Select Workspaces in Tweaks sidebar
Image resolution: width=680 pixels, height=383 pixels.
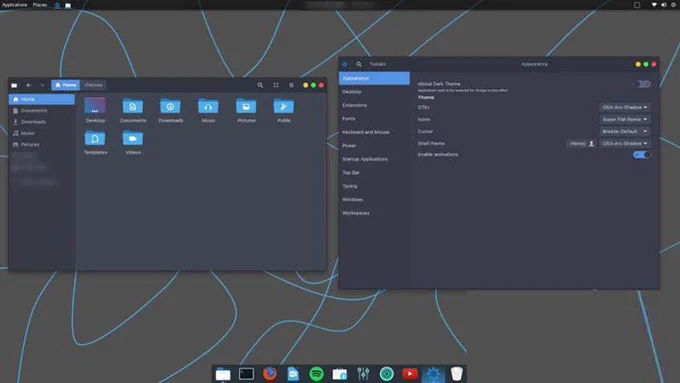click(374, 213)
